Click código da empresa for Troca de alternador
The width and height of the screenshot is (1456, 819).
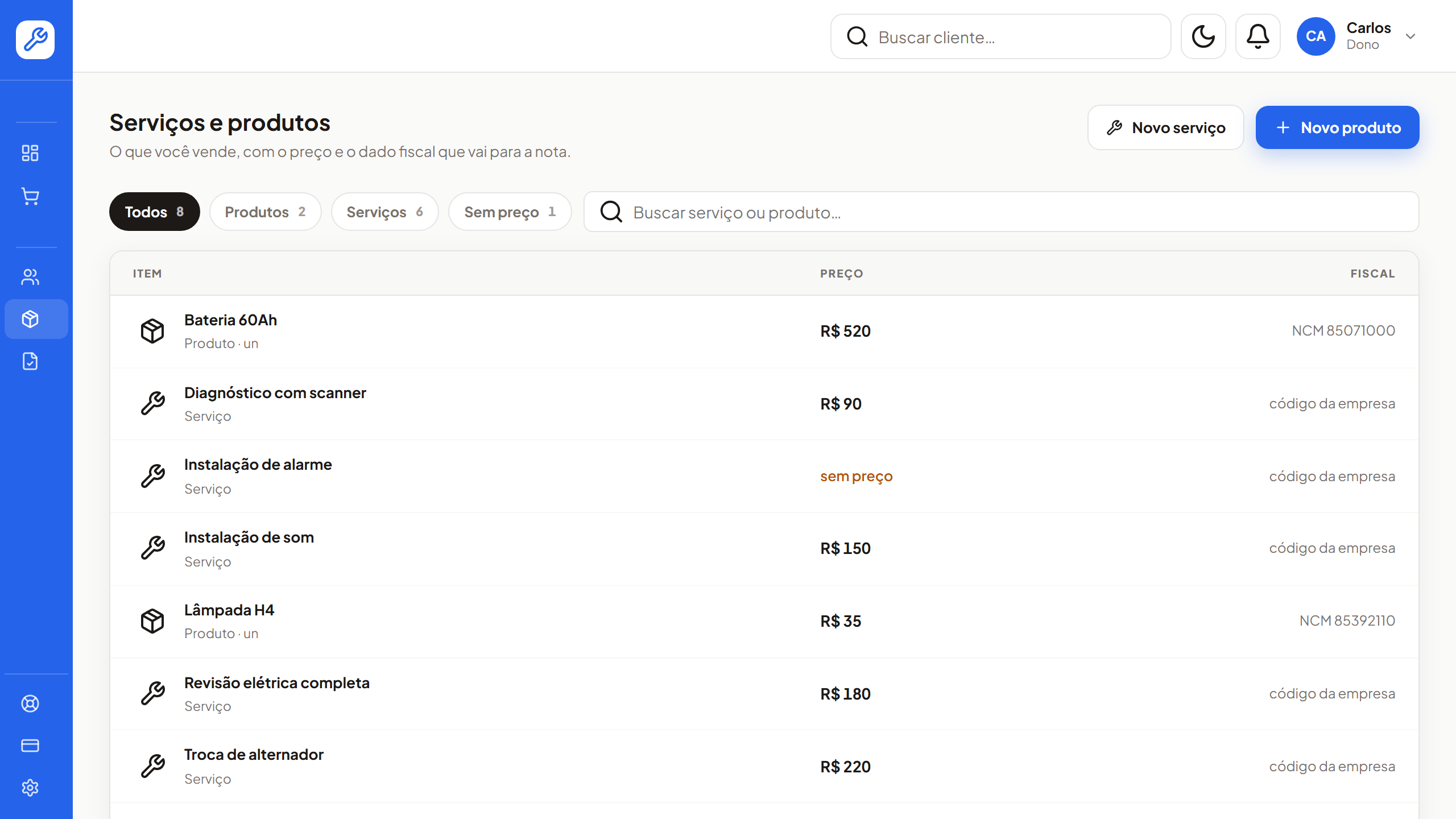point(1332,766)
